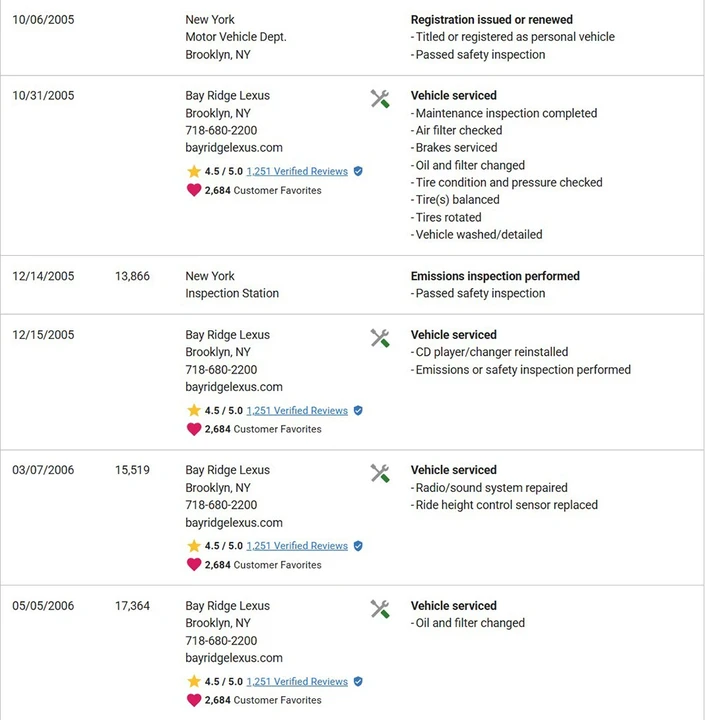Viewport: 705px width, 720px height.
Task: Click the star rating icon in the 10/31/2005 entry
Action: [194, 171]
